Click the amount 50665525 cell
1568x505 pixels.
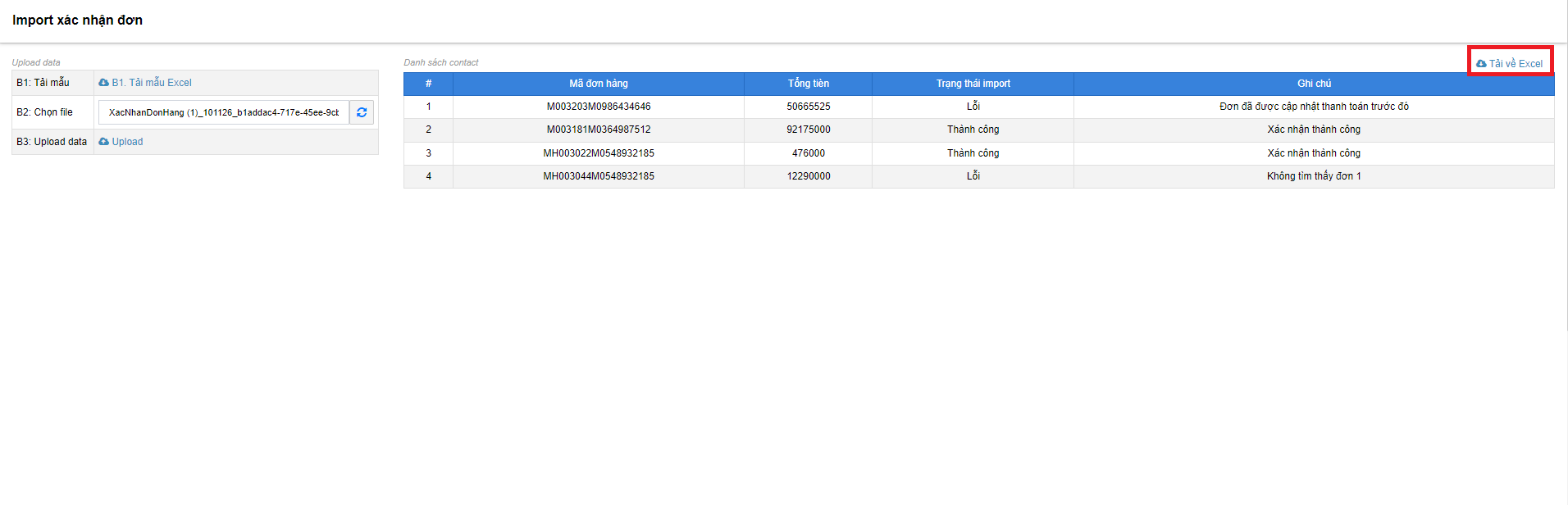[808, 107]
